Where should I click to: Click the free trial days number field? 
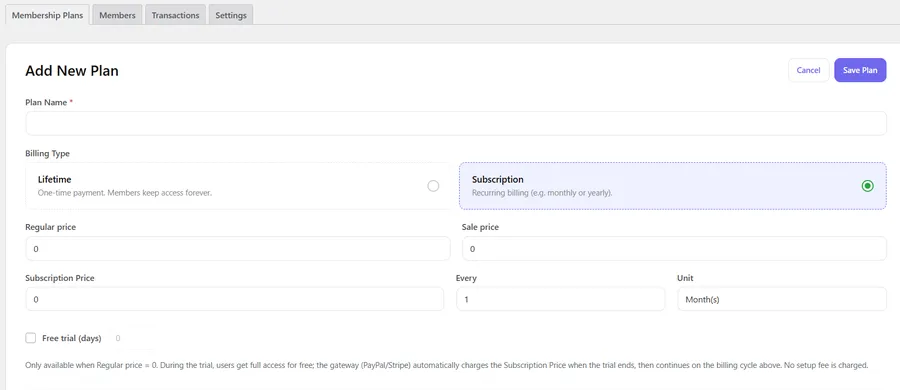tap(131, 338)
